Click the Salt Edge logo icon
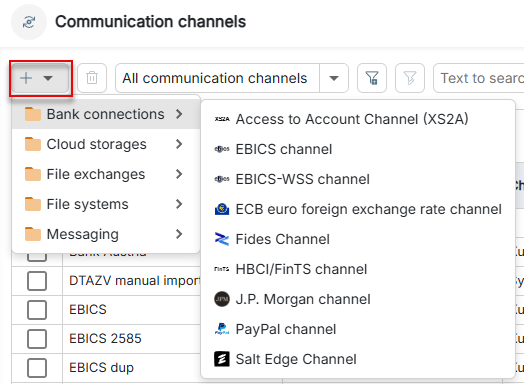Viewport: 524px width, 384px height. tap(222, 359)
